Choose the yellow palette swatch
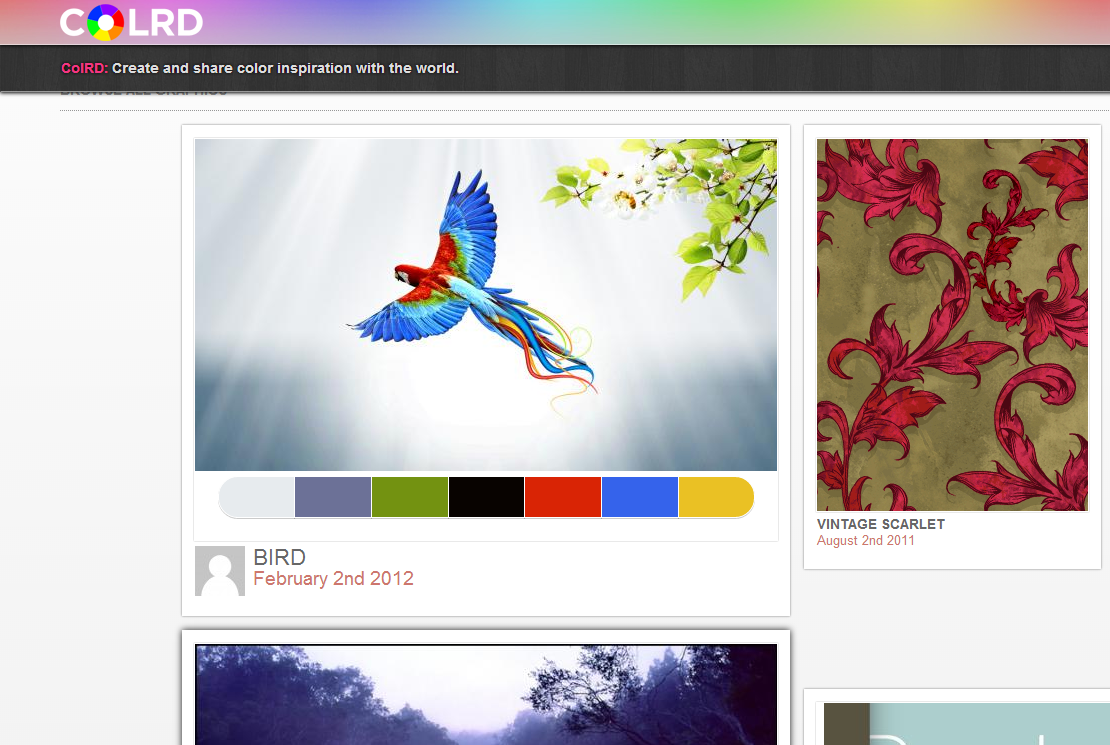This screenshot has width=1110, height=745. 715,498
